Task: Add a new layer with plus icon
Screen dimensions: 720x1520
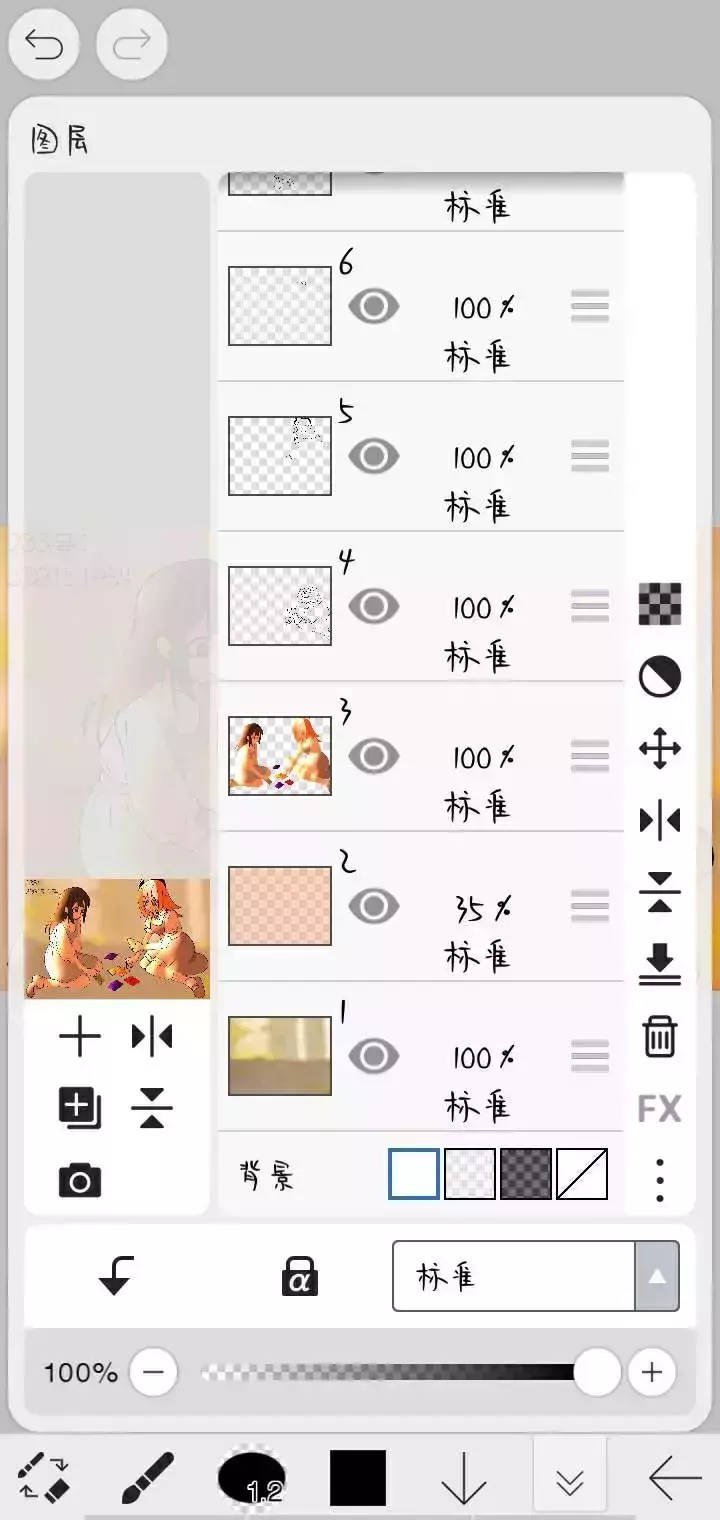Action: [x=80, y=1037]
